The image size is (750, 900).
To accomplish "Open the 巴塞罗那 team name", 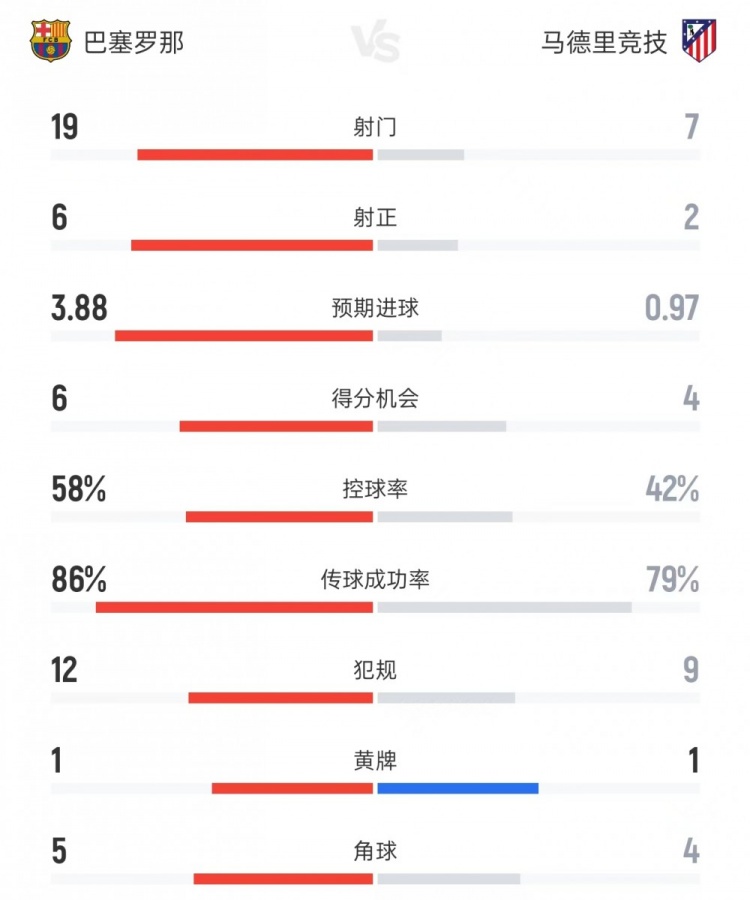I will (134, 43).
